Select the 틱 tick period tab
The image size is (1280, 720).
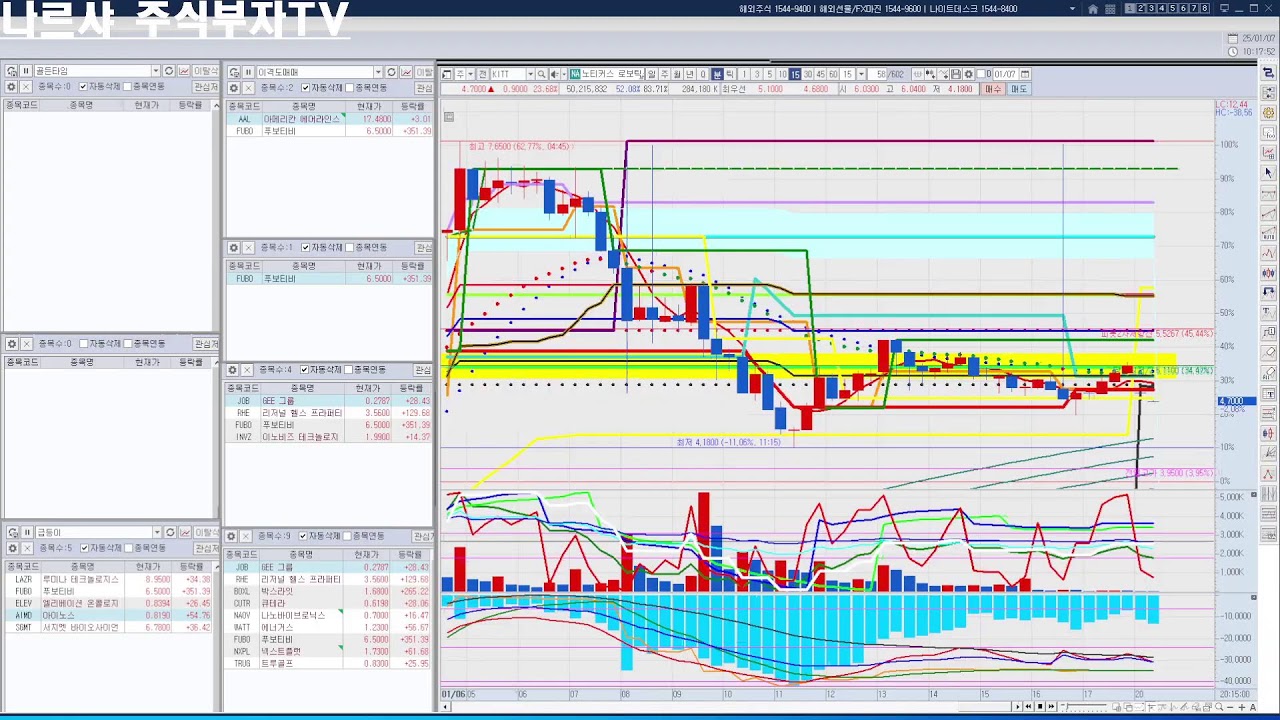(730, 74)
